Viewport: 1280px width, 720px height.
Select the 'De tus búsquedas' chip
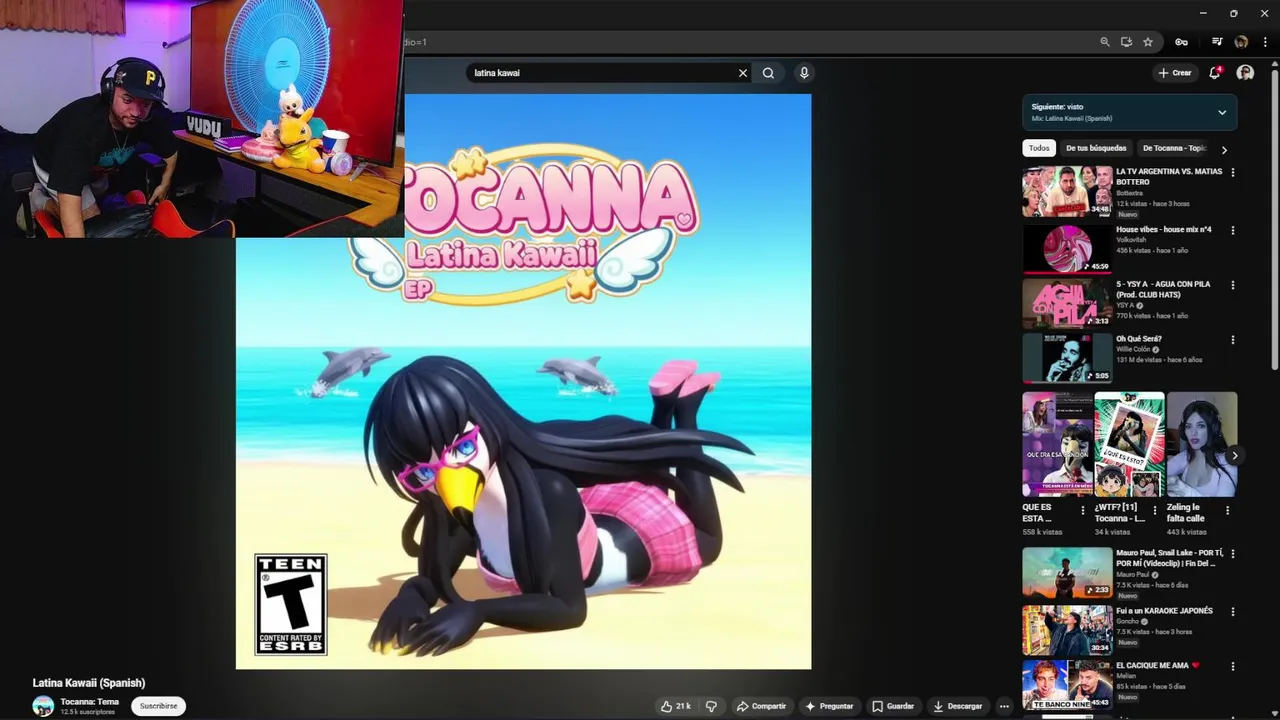pyautogui.click(x=1096, y=148)
